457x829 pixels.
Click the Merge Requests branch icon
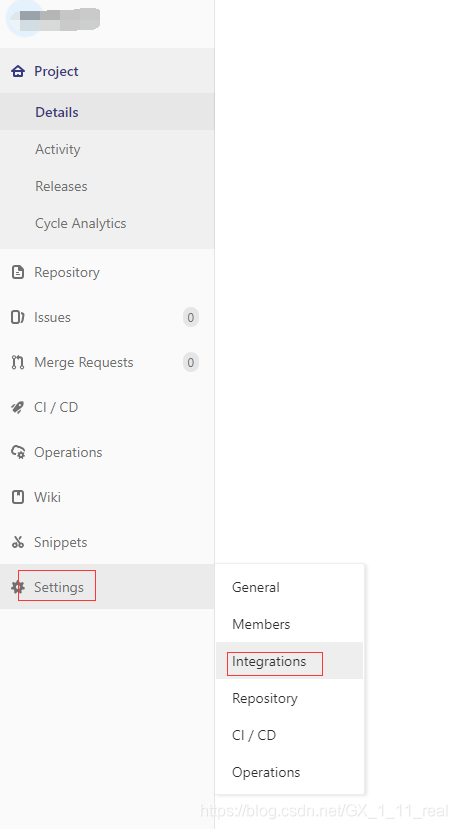click(18, 362)
